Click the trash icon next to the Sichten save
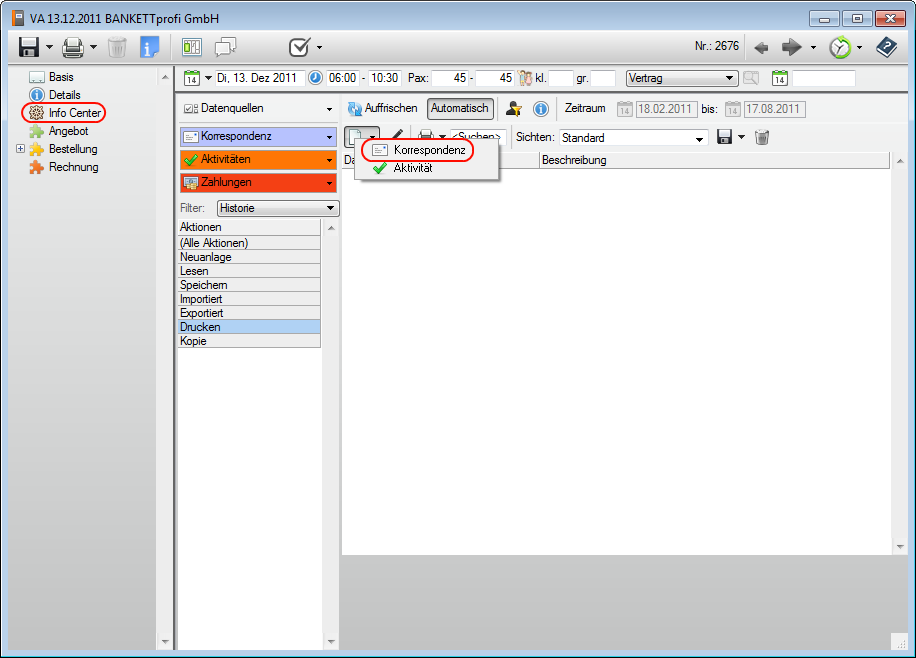Screen dimensions: 916x658 click(x=762, y=137)
